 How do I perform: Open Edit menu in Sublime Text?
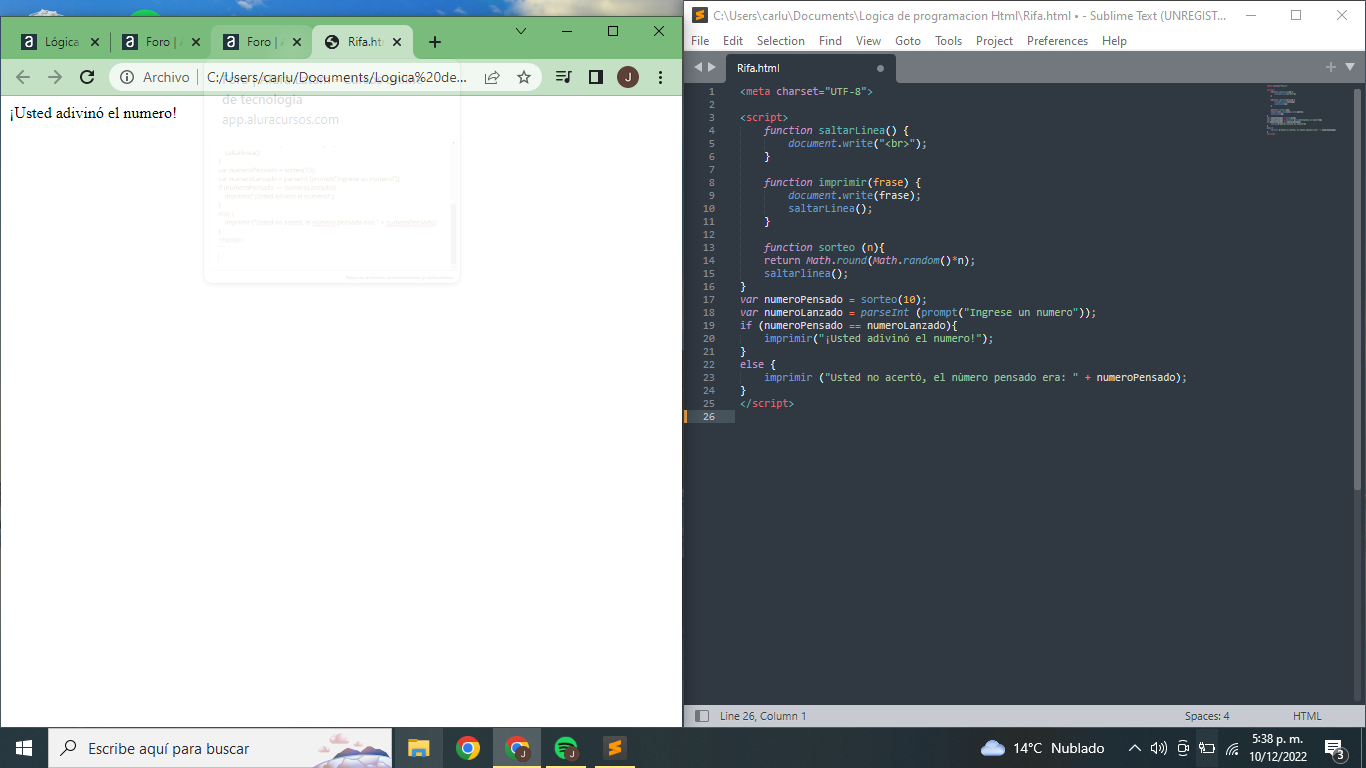[x=733, y=41]
